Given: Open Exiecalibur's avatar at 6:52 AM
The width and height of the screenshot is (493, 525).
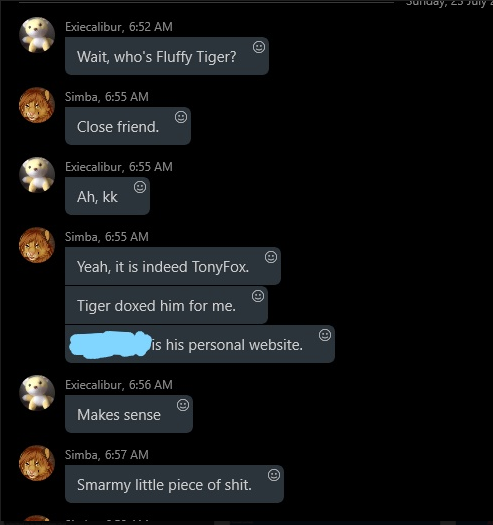Looking at the screenshot, I should (x=37, y=35).
